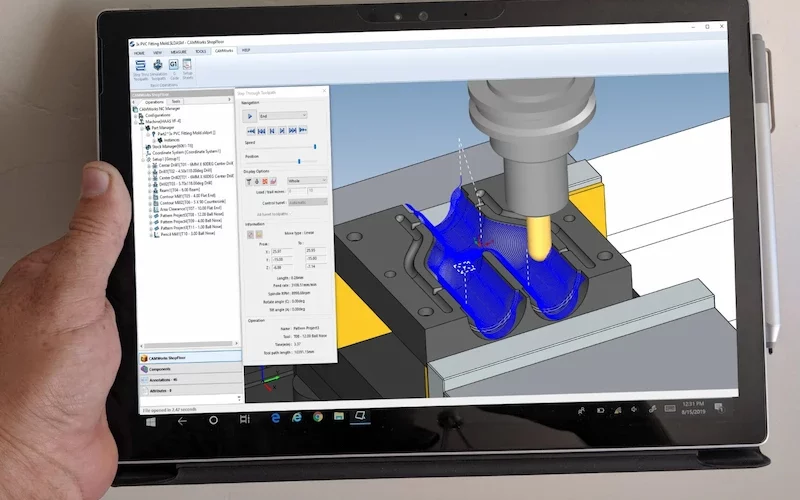Click the tree panel horizontal scrollbar

tap(189, 344)
